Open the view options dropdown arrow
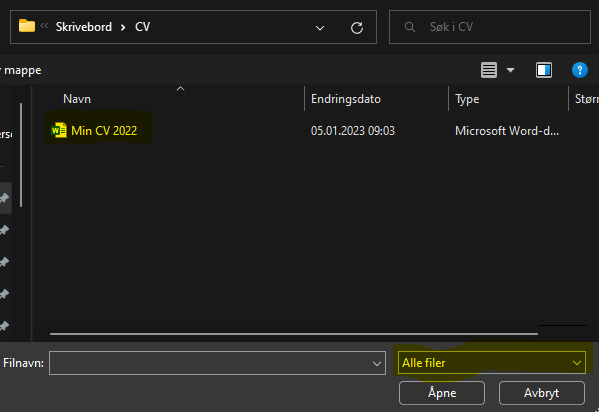 coord(510,70)
